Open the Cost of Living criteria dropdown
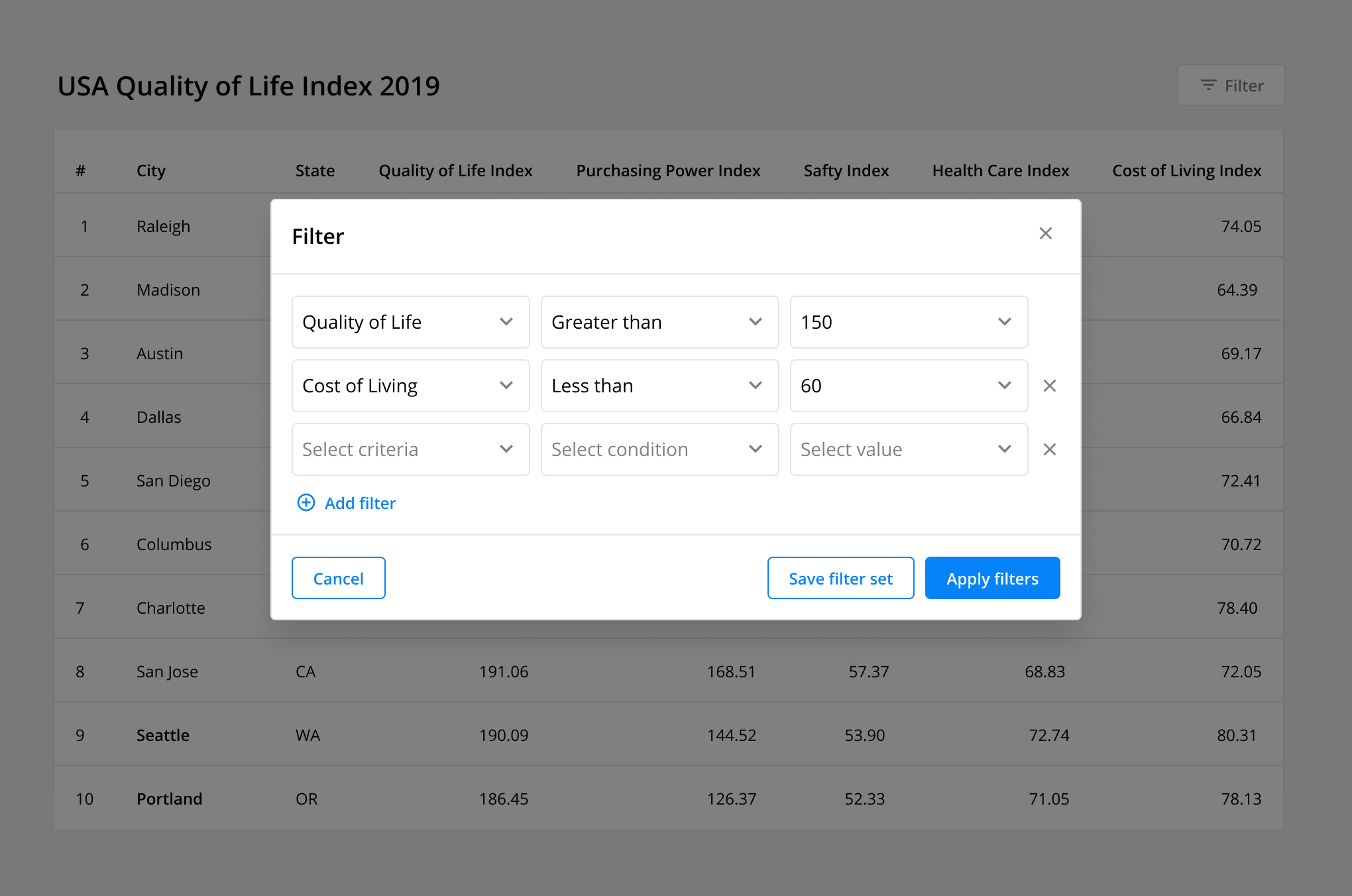Image resolution: width=1352 pixels, height=896 pixels. pyautogui.click(x=410, y=385)
